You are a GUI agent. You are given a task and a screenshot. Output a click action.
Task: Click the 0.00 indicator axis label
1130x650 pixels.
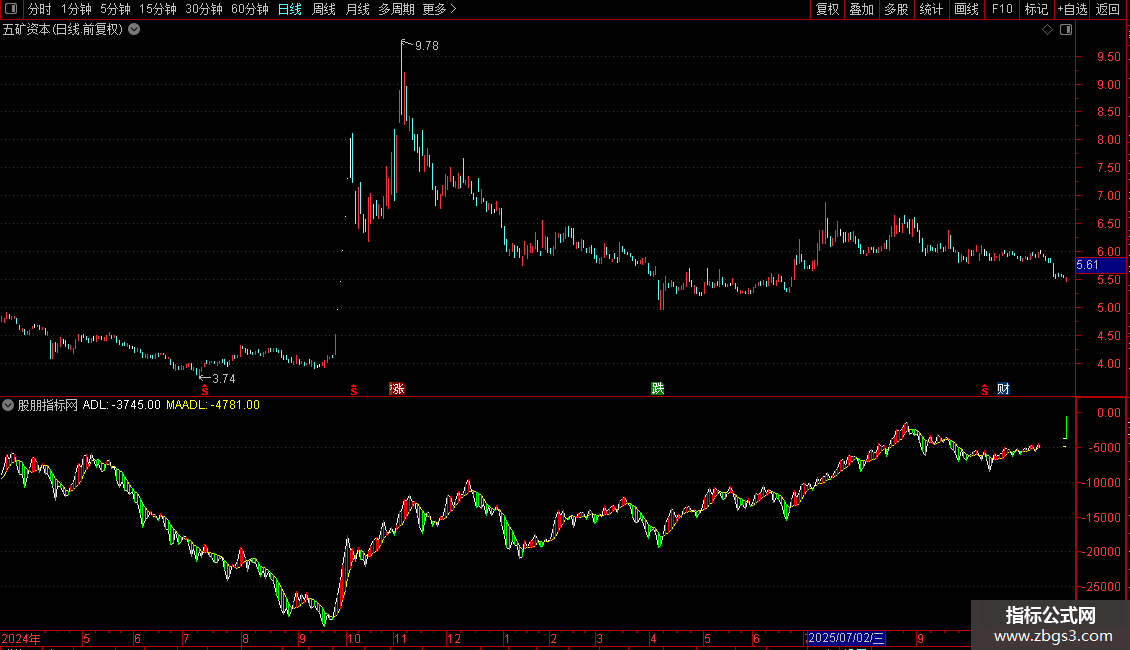coord(1108,413)
